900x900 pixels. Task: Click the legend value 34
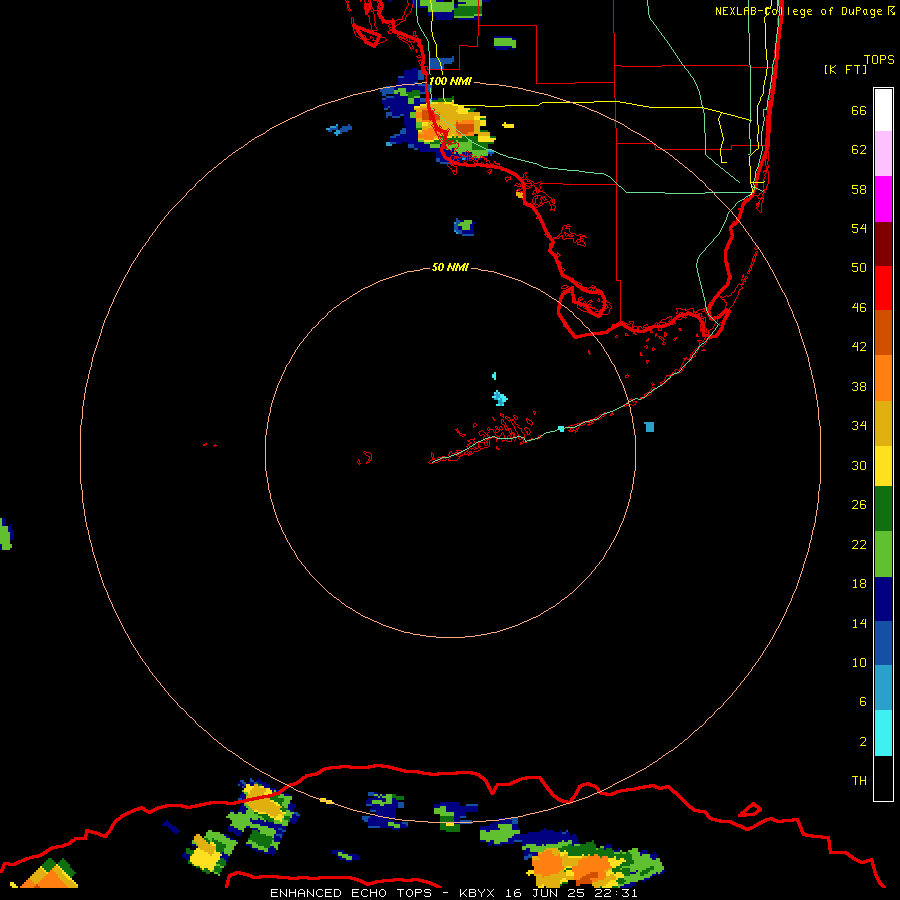click(859, 426)
